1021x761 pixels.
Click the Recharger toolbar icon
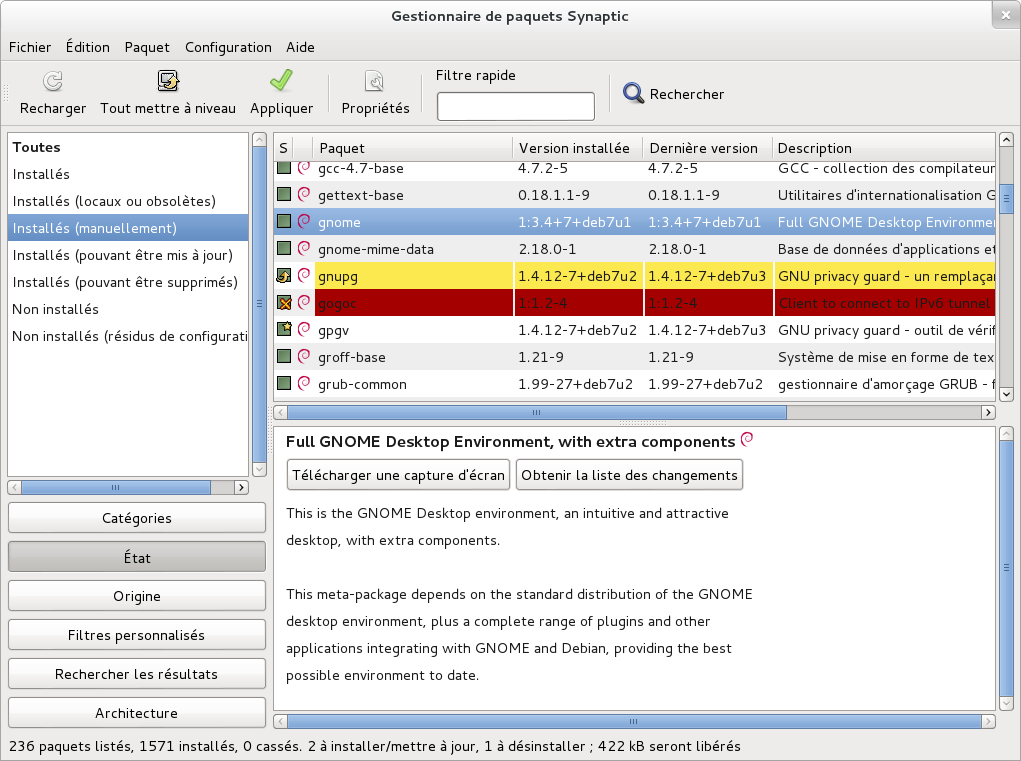tap(51, 81)
